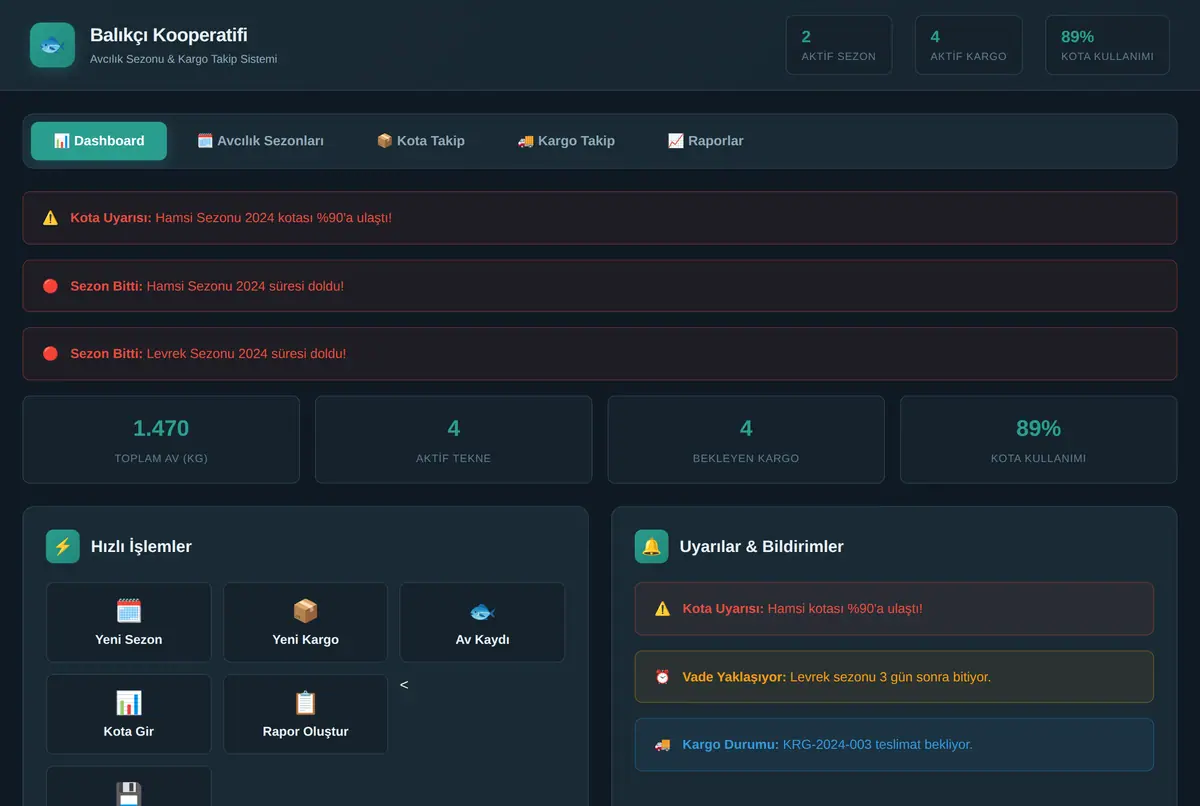Click the floppy disk quick action icon
The image size is (1200, 806).
tap(129, 794)
